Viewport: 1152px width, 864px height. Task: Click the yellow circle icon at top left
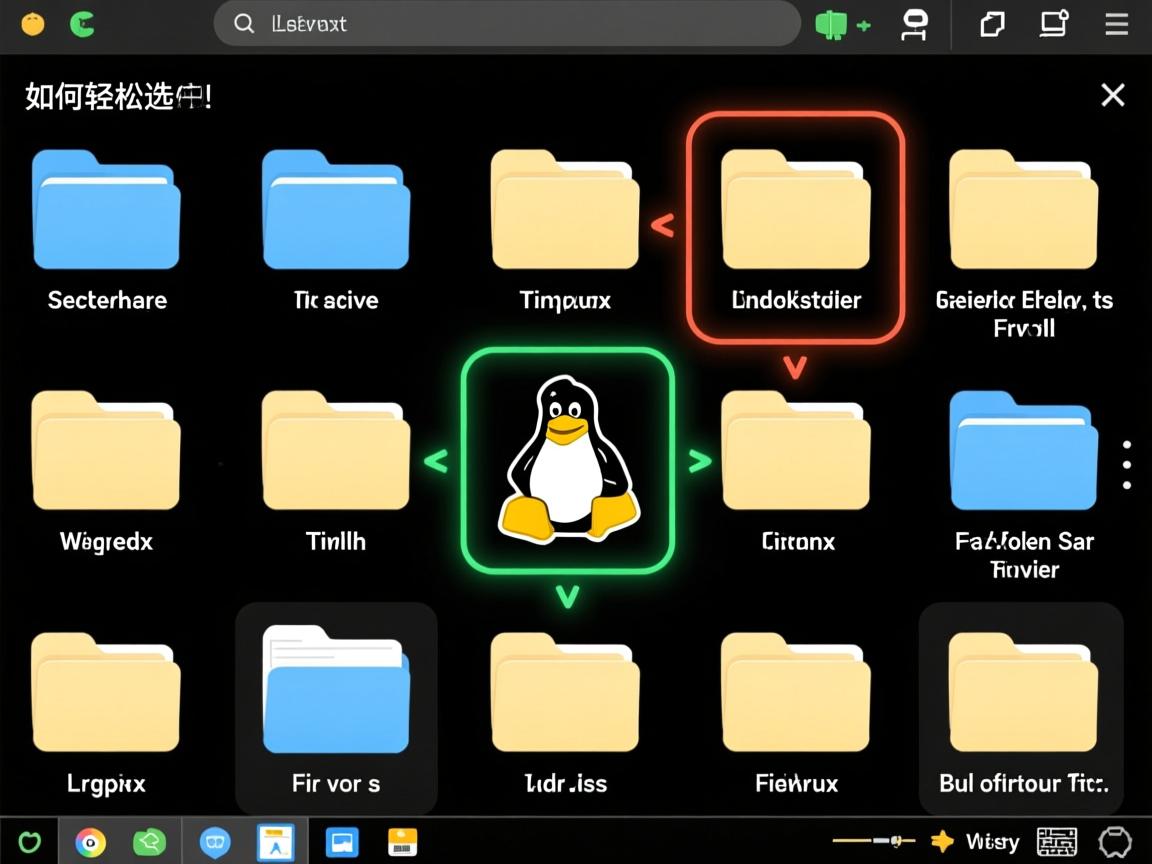[33, 25]
